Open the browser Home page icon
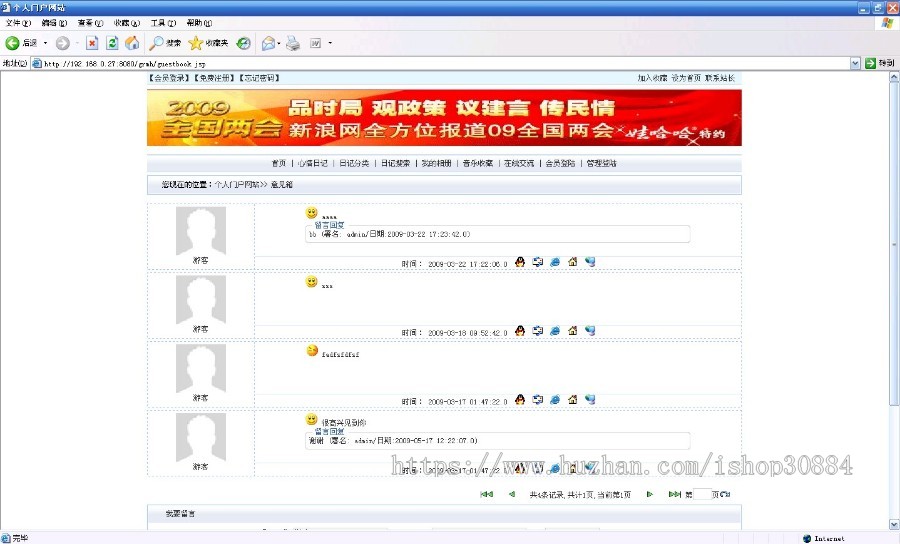The image size is (900, 544). [x=132, y=43]
